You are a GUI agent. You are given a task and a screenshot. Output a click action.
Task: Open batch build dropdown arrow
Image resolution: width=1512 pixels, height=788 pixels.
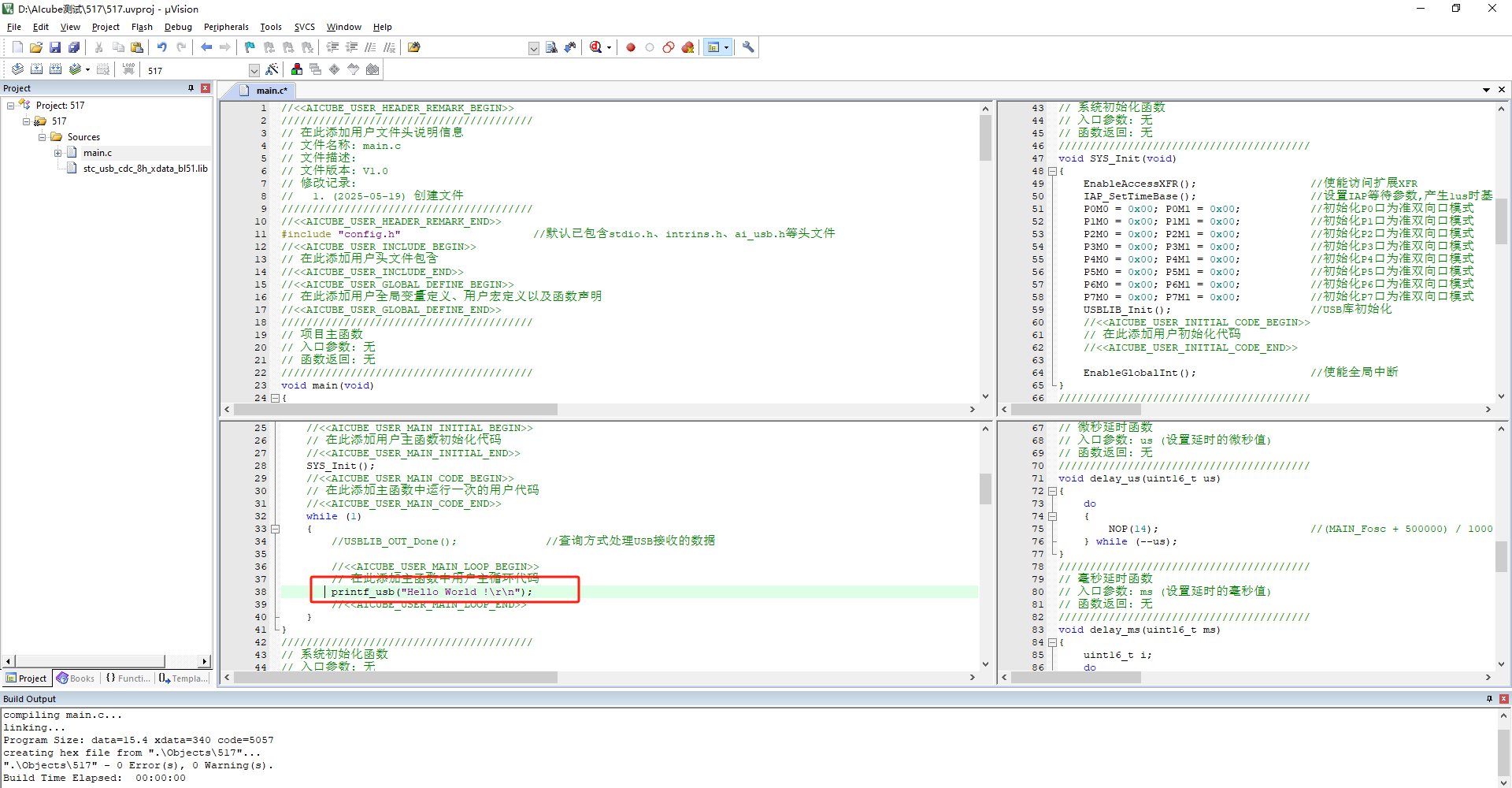tap(87, 69)
